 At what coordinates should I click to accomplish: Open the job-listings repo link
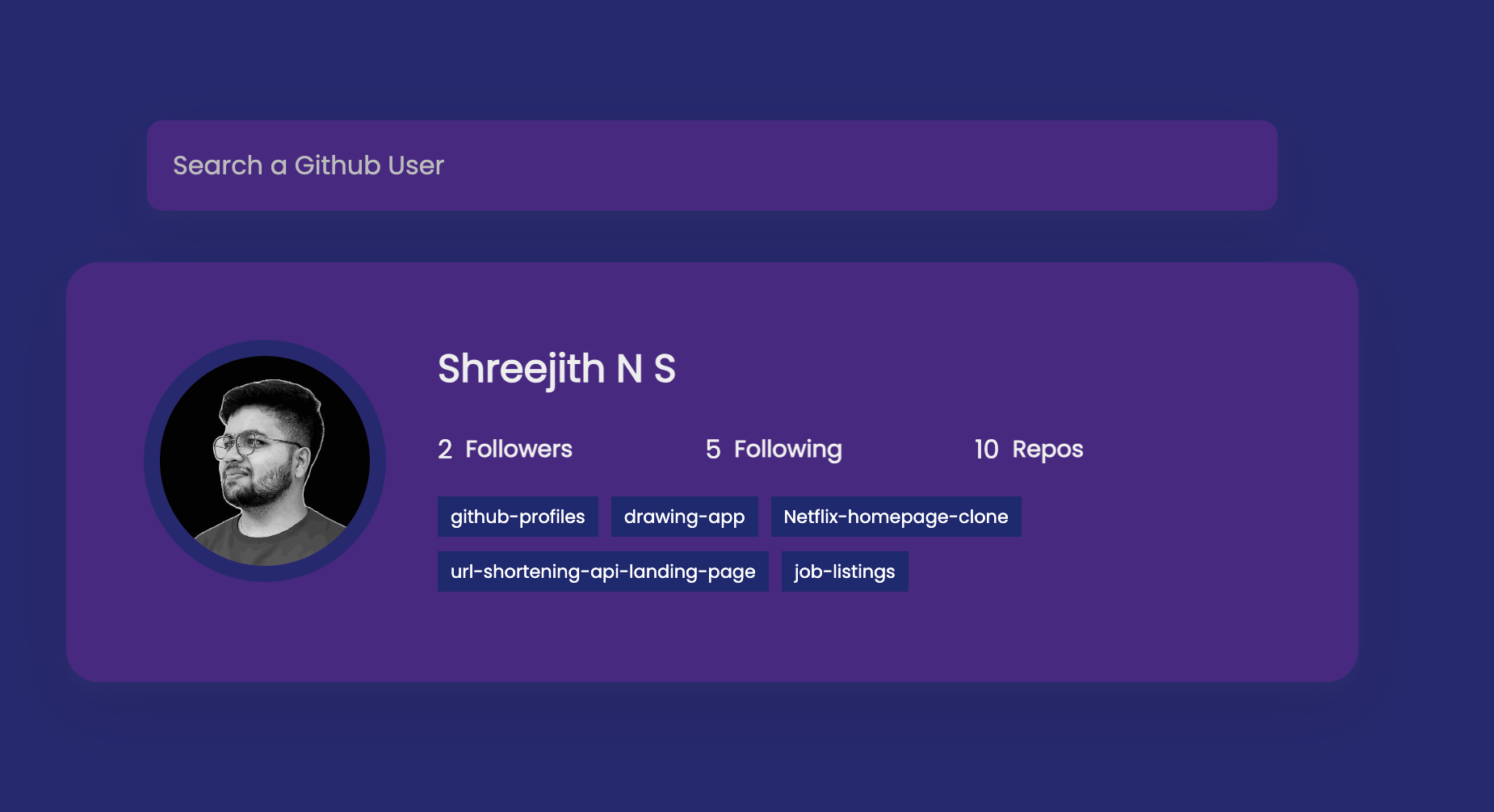tap(845, 571)
